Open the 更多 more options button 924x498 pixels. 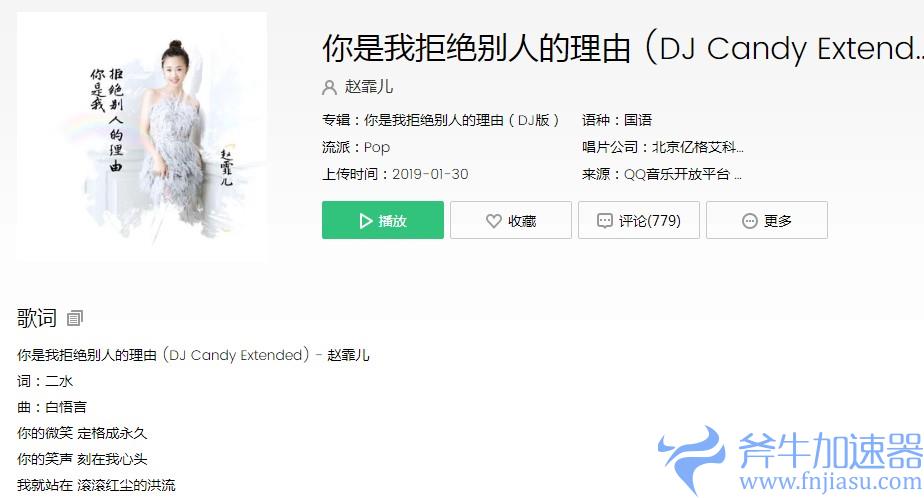[x=767, y=220]
